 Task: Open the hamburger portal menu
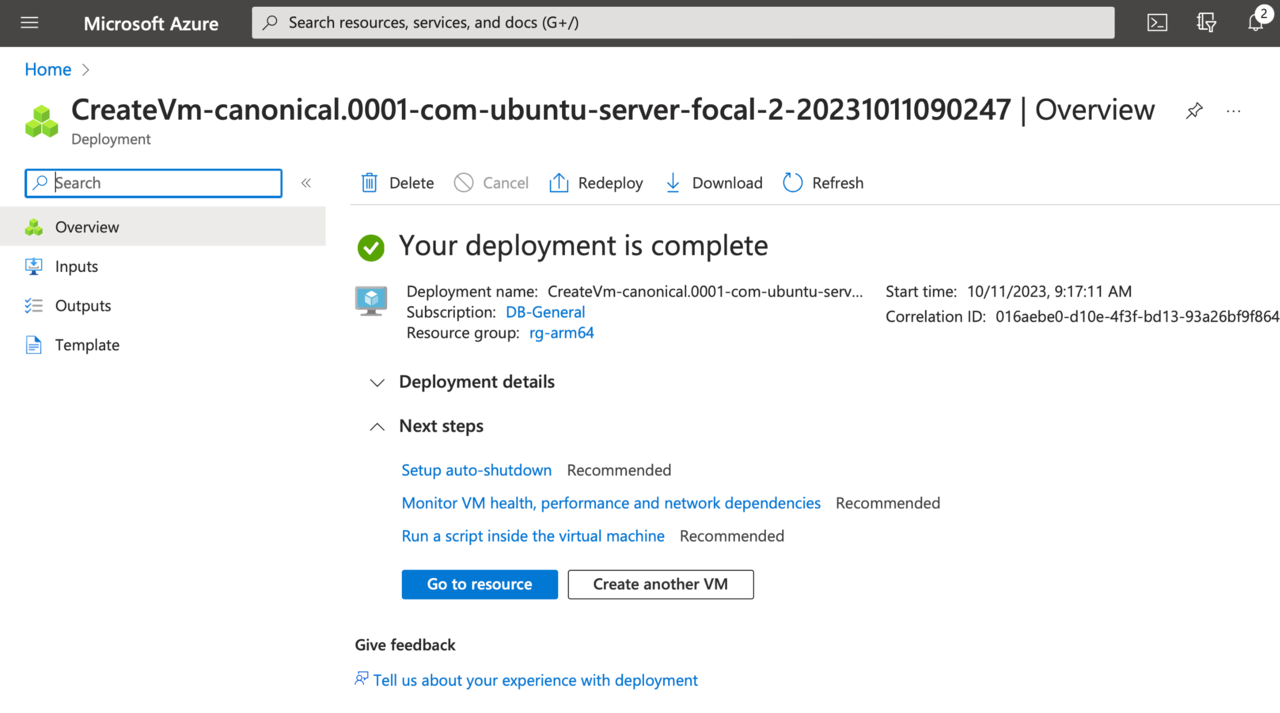29,23
